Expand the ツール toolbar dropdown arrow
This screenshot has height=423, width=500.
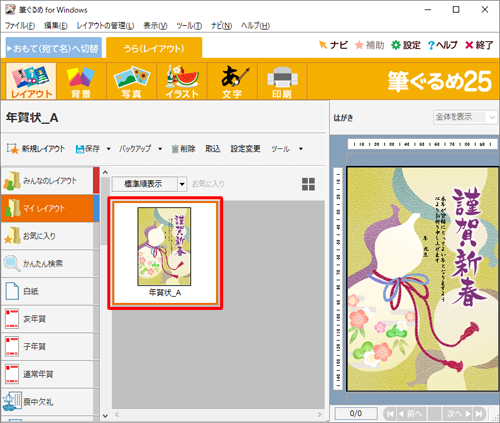tap(301, 149)
